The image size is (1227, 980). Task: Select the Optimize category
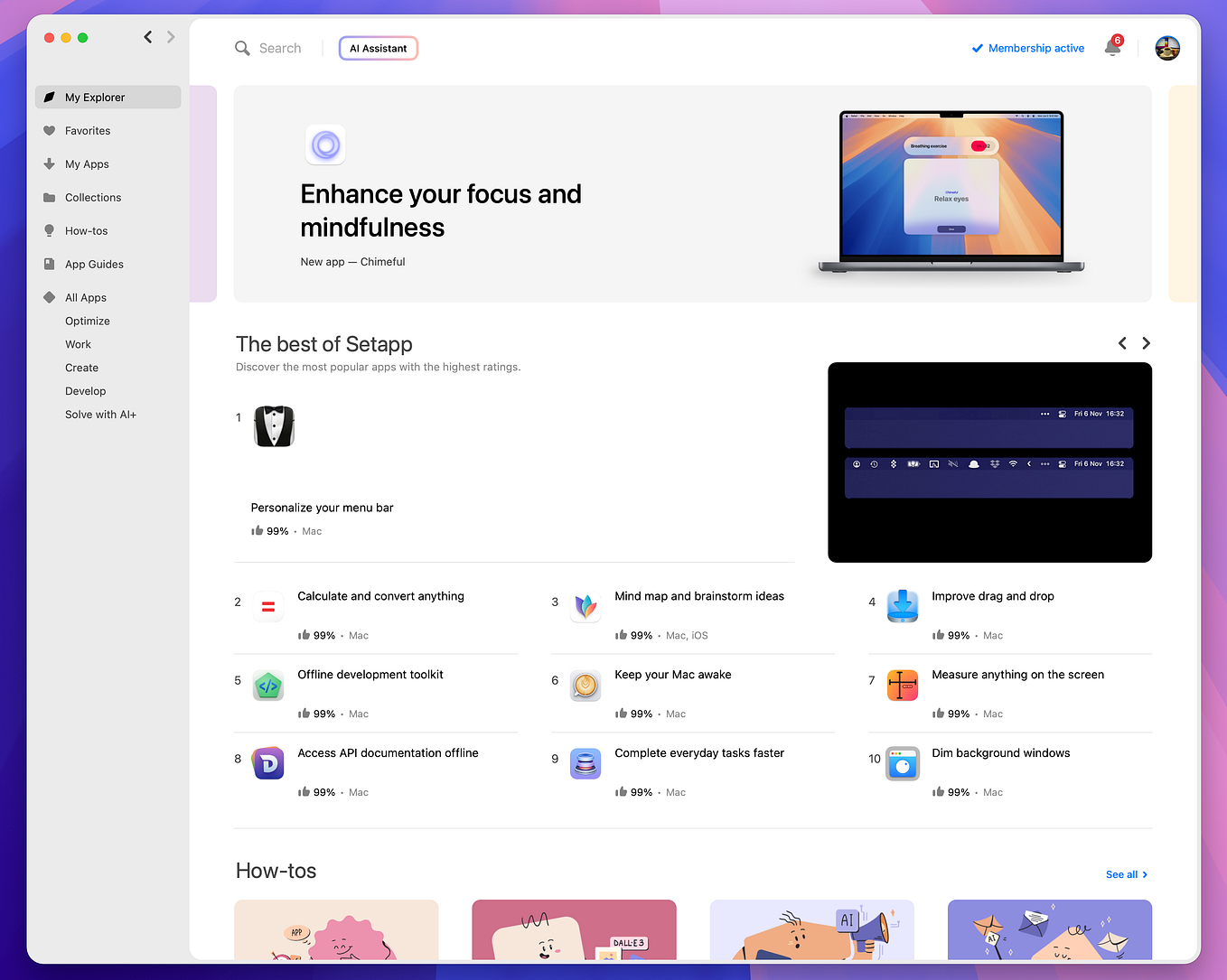tap(88, 322)
